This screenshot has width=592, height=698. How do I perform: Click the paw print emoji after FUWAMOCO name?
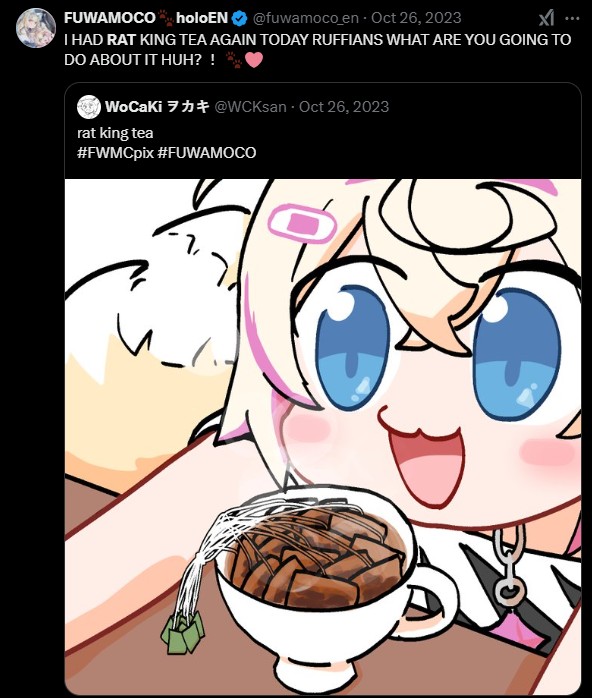point(166,18)
